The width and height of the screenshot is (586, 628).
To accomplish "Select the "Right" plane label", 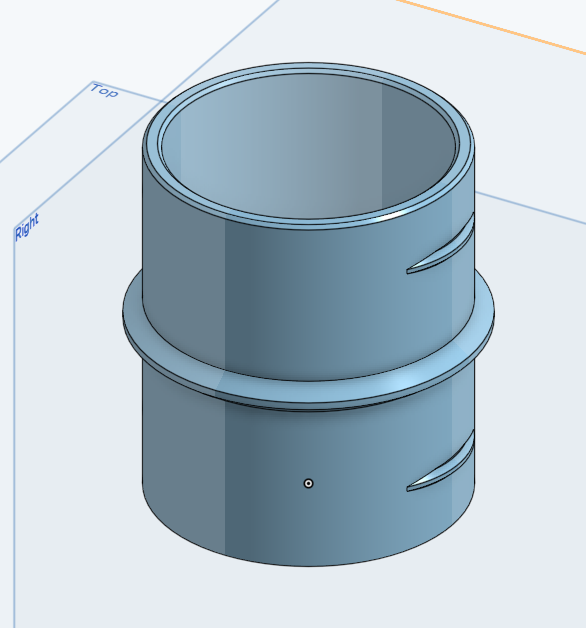I will [27, 227].
